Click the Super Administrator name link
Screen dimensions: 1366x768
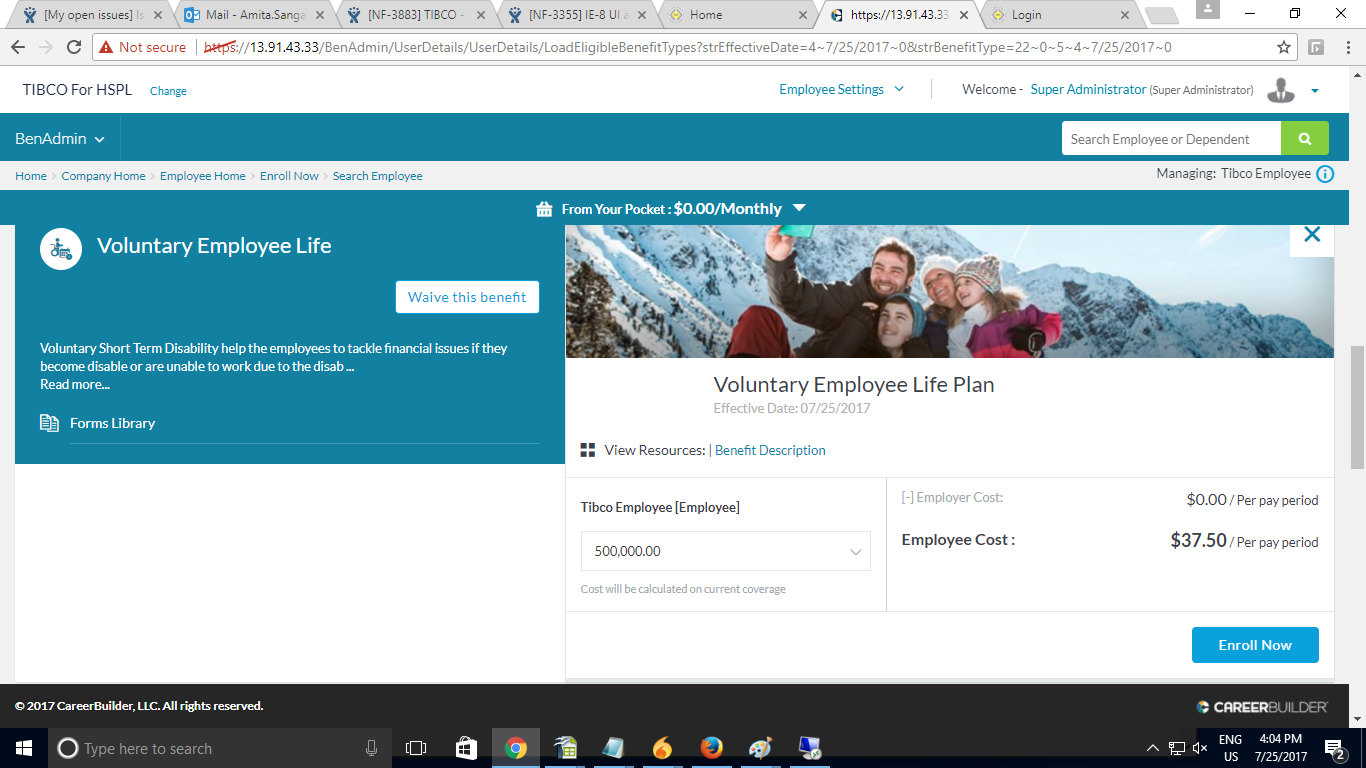1088,89
